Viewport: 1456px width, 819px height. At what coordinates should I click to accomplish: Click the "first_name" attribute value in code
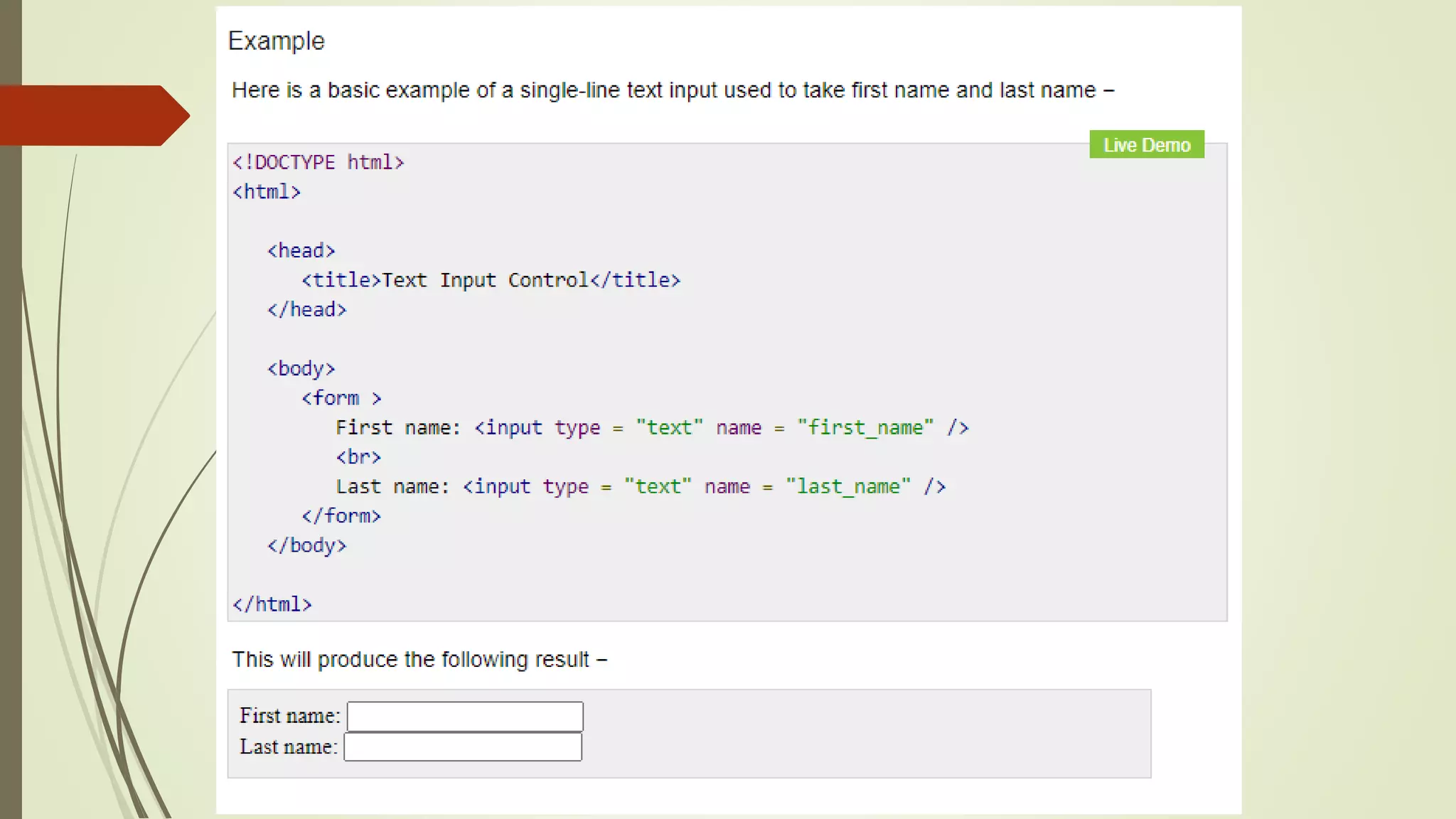[x=865, y=428]
